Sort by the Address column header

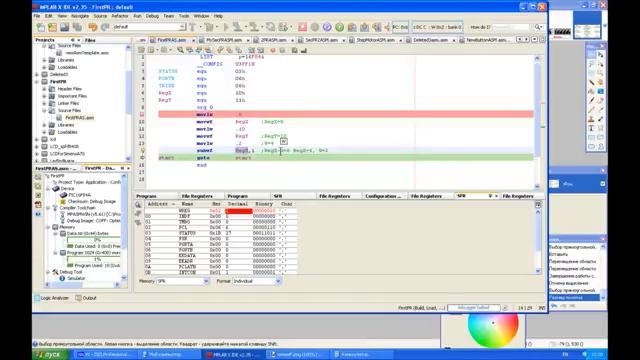[161, 204]
